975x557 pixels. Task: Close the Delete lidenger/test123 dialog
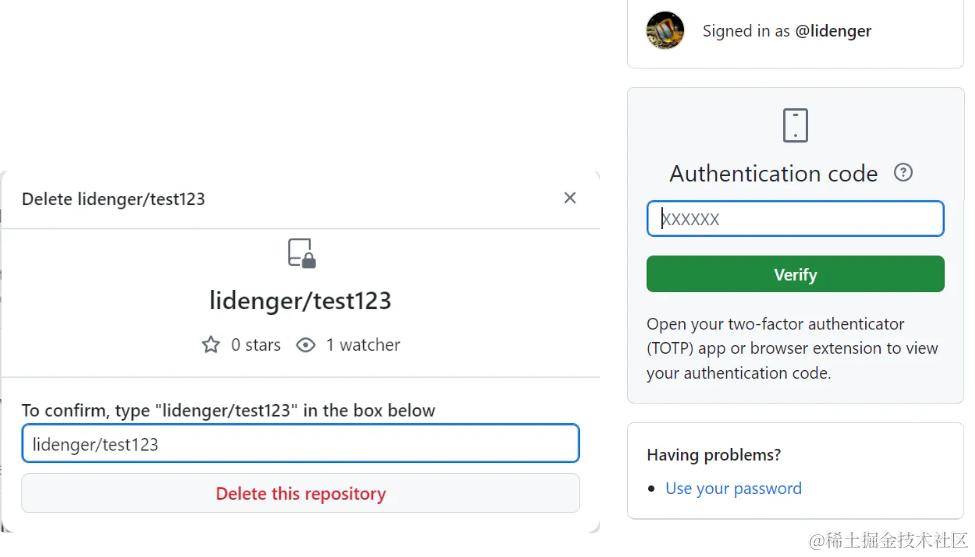(570, 198)
